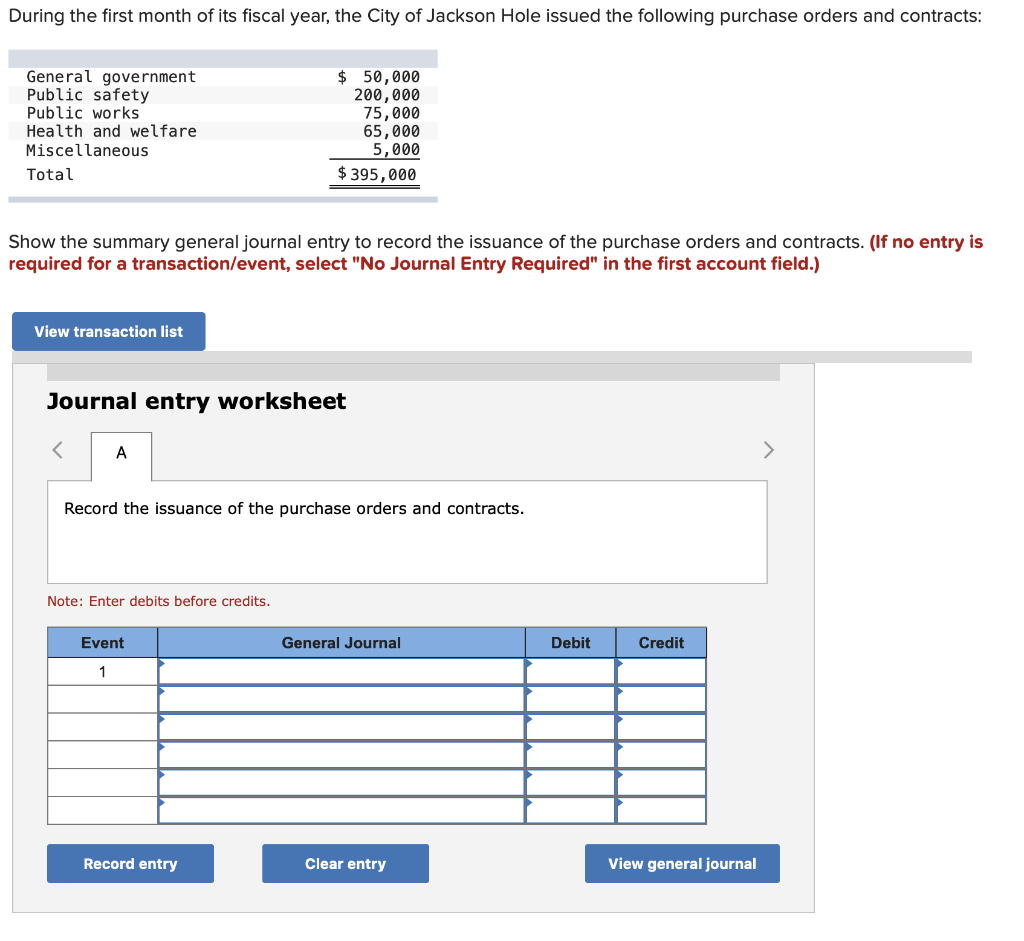Click the third row Debit field
Viewport: 1024px width, 941px height.
click(571, 727)
